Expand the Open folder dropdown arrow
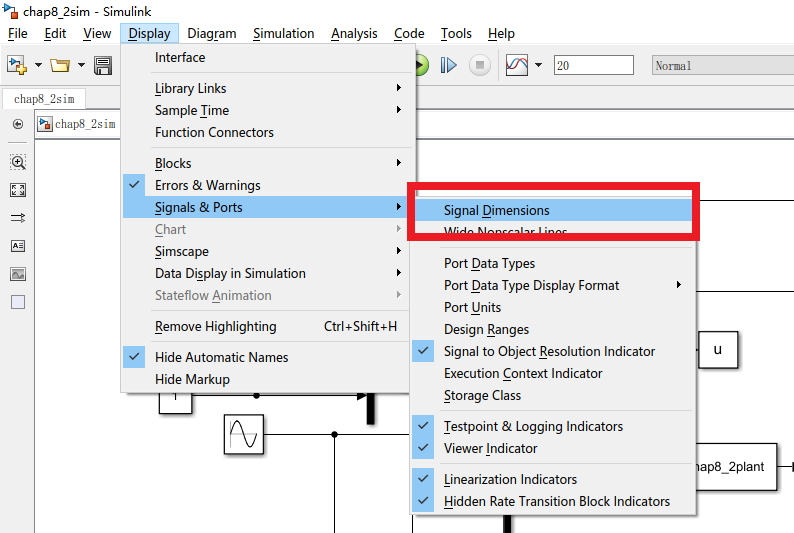Screen dimensions: 794x533 [81, 65]
